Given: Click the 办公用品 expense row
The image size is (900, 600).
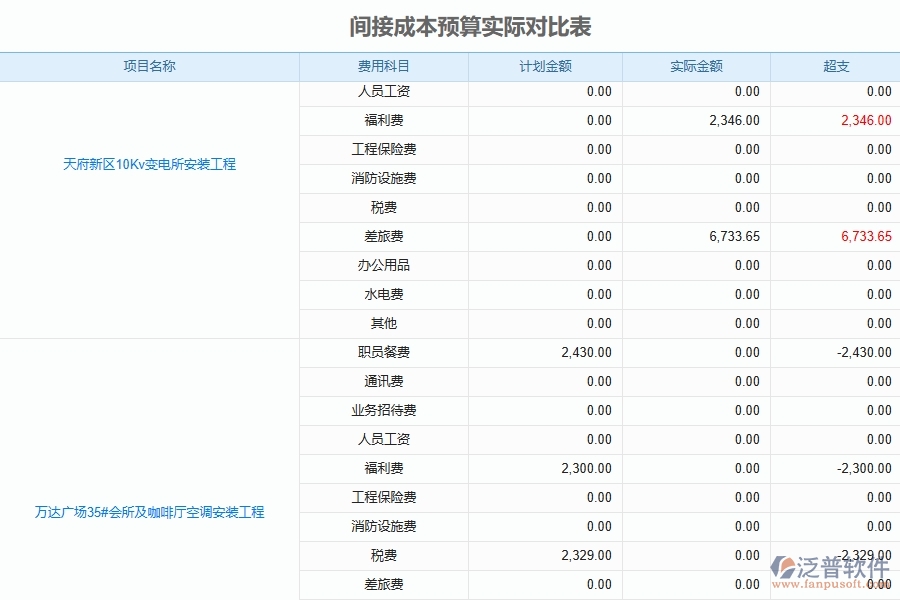Looking at the screenshot, I should tap(385, 265).
